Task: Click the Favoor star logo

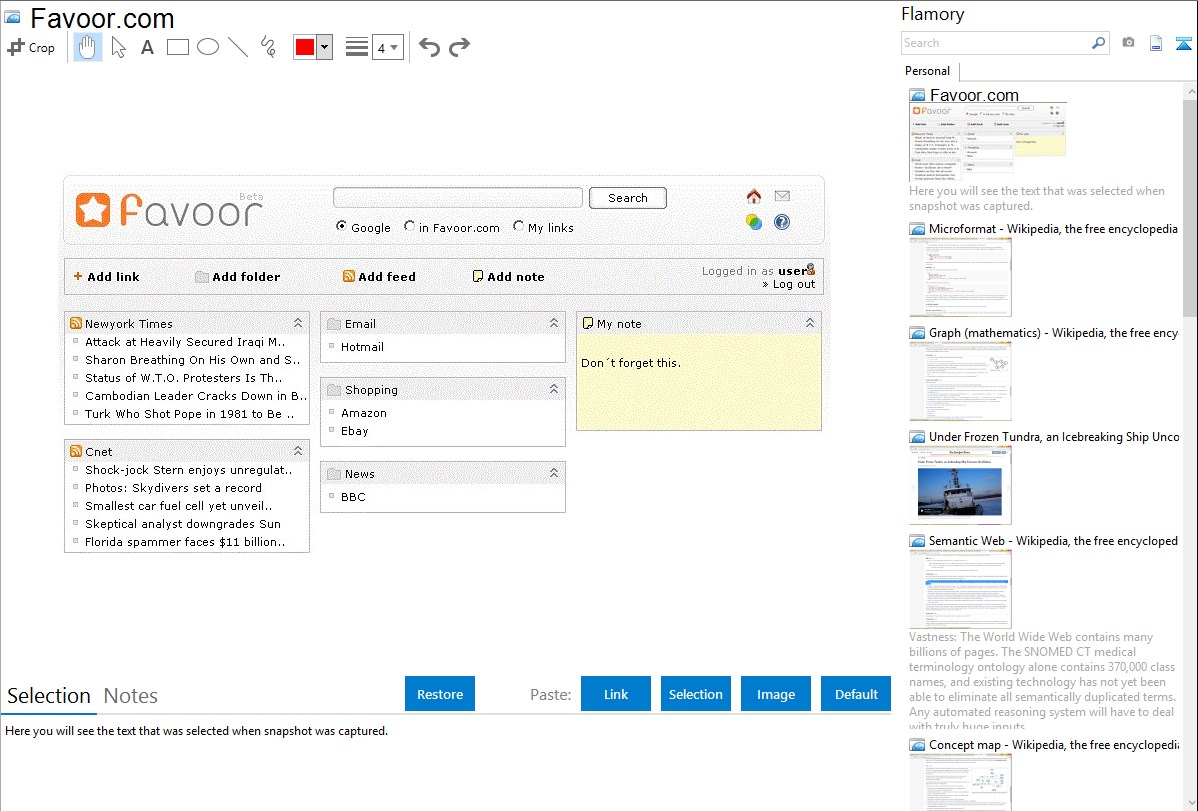Action: tap(92, 209)
